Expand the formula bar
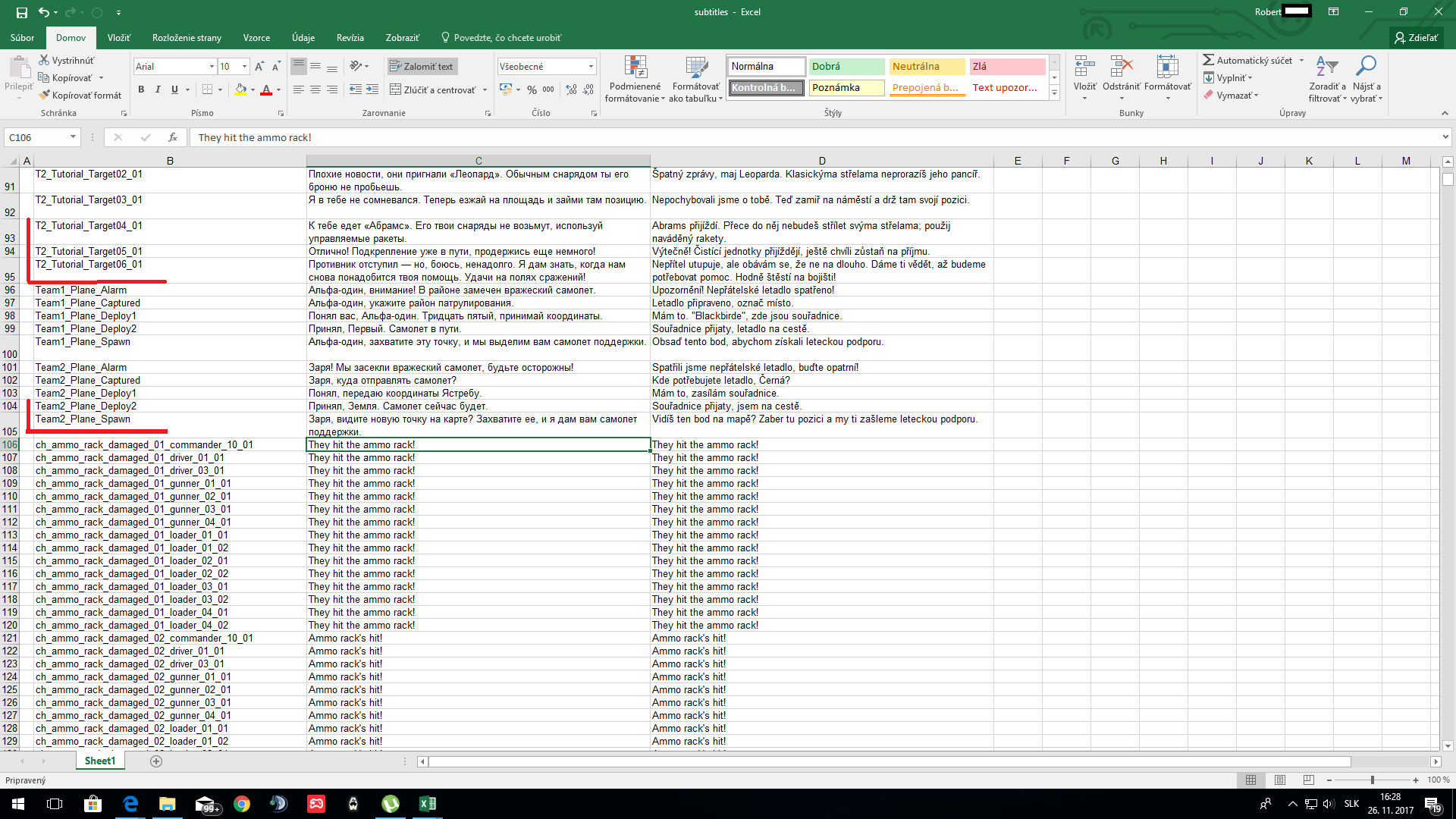1456x819 pixels. point(1445,137)
